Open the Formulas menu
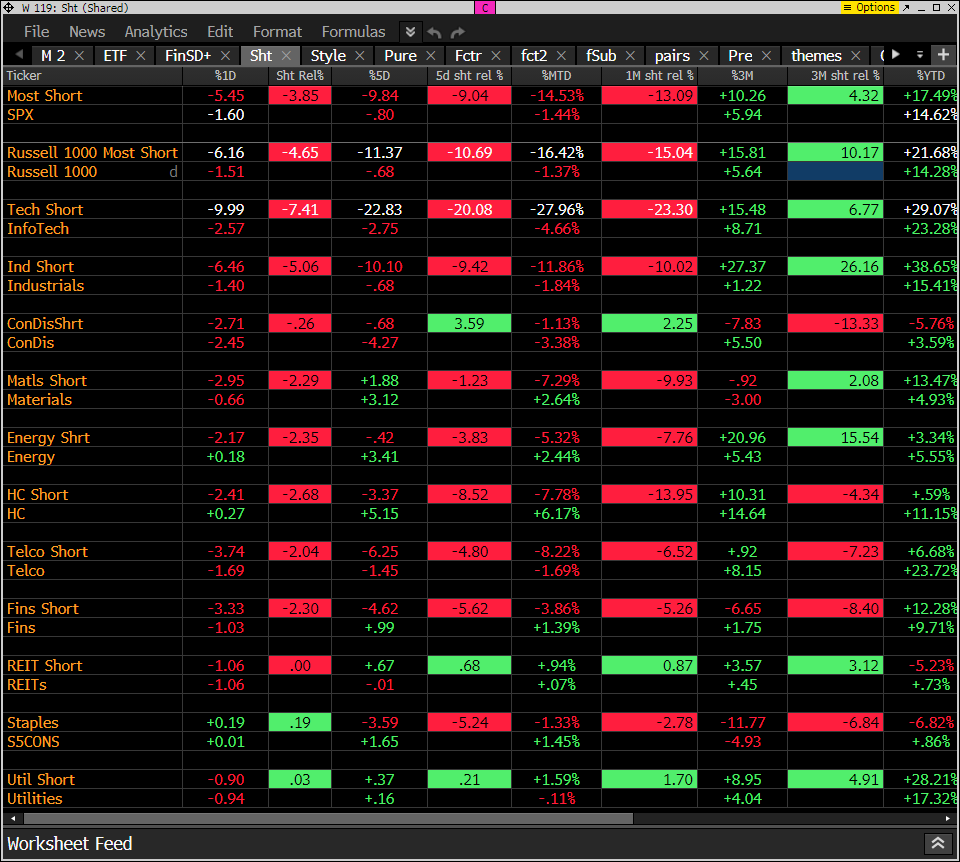960x862 pixels. 353,32
